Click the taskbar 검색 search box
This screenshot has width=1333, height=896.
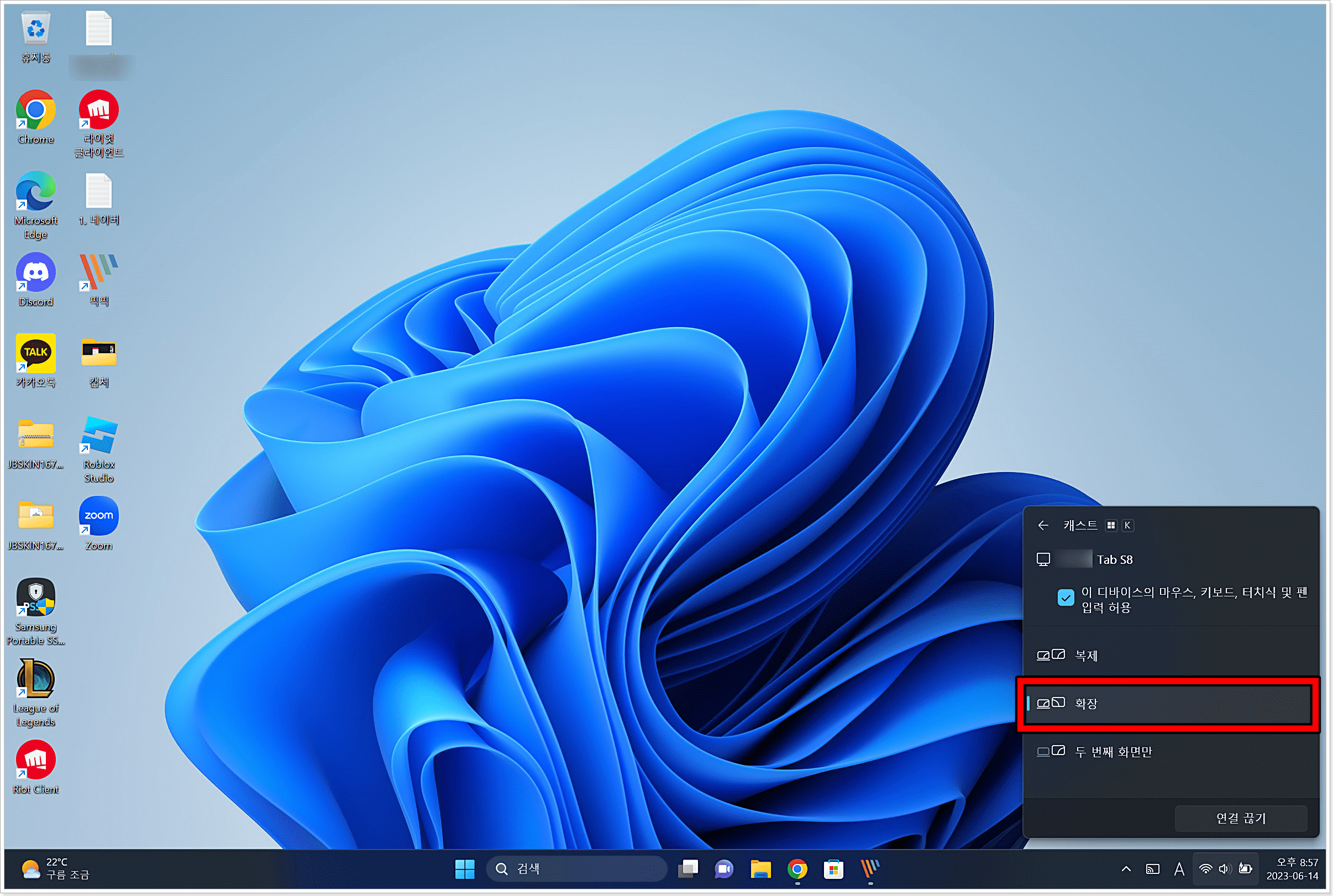pyautogui.click(x=577, y=869)
